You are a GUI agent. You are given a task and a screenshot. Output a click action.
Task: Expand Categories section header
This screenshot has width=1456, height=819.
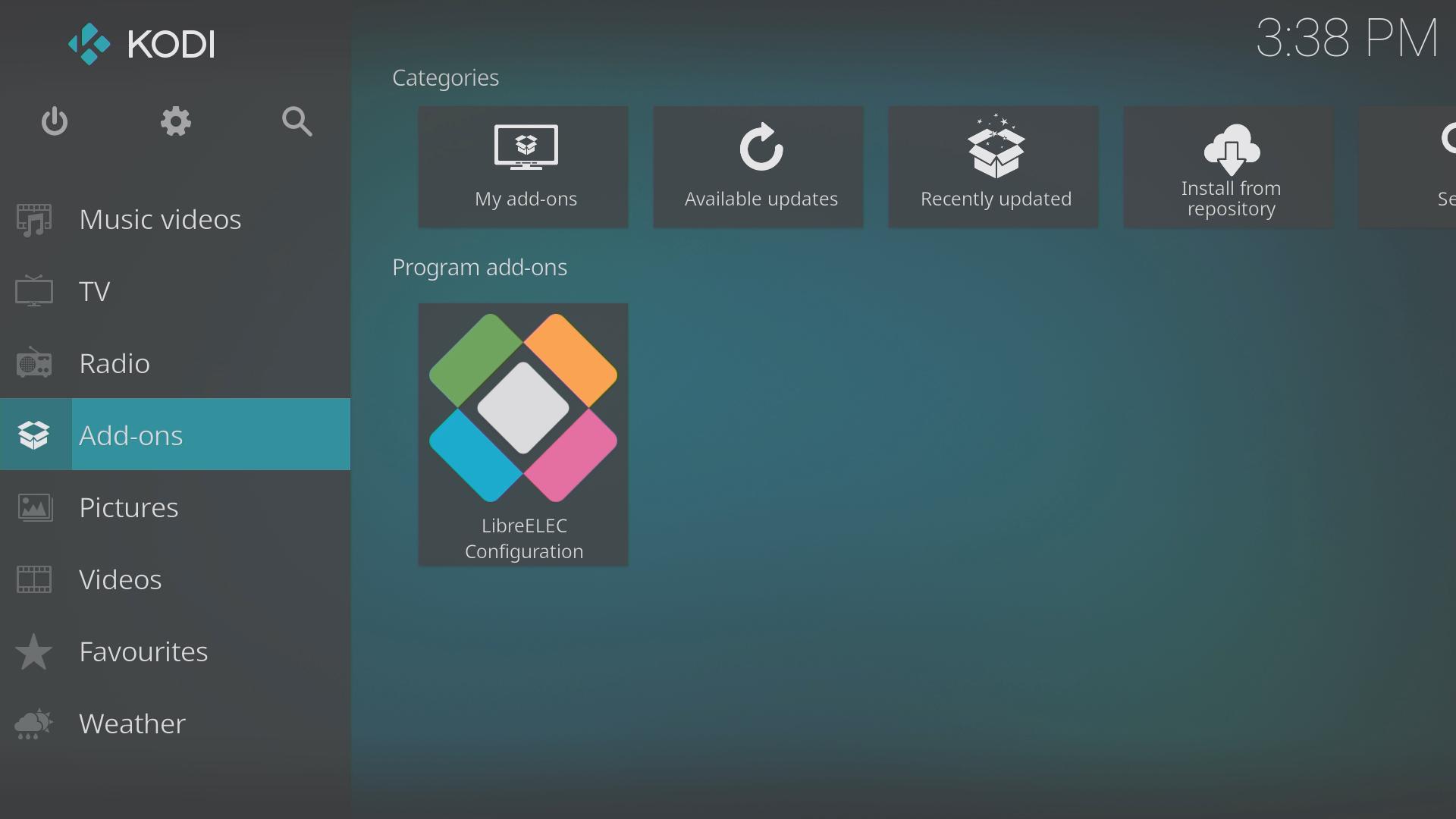(x=445, y=76)
